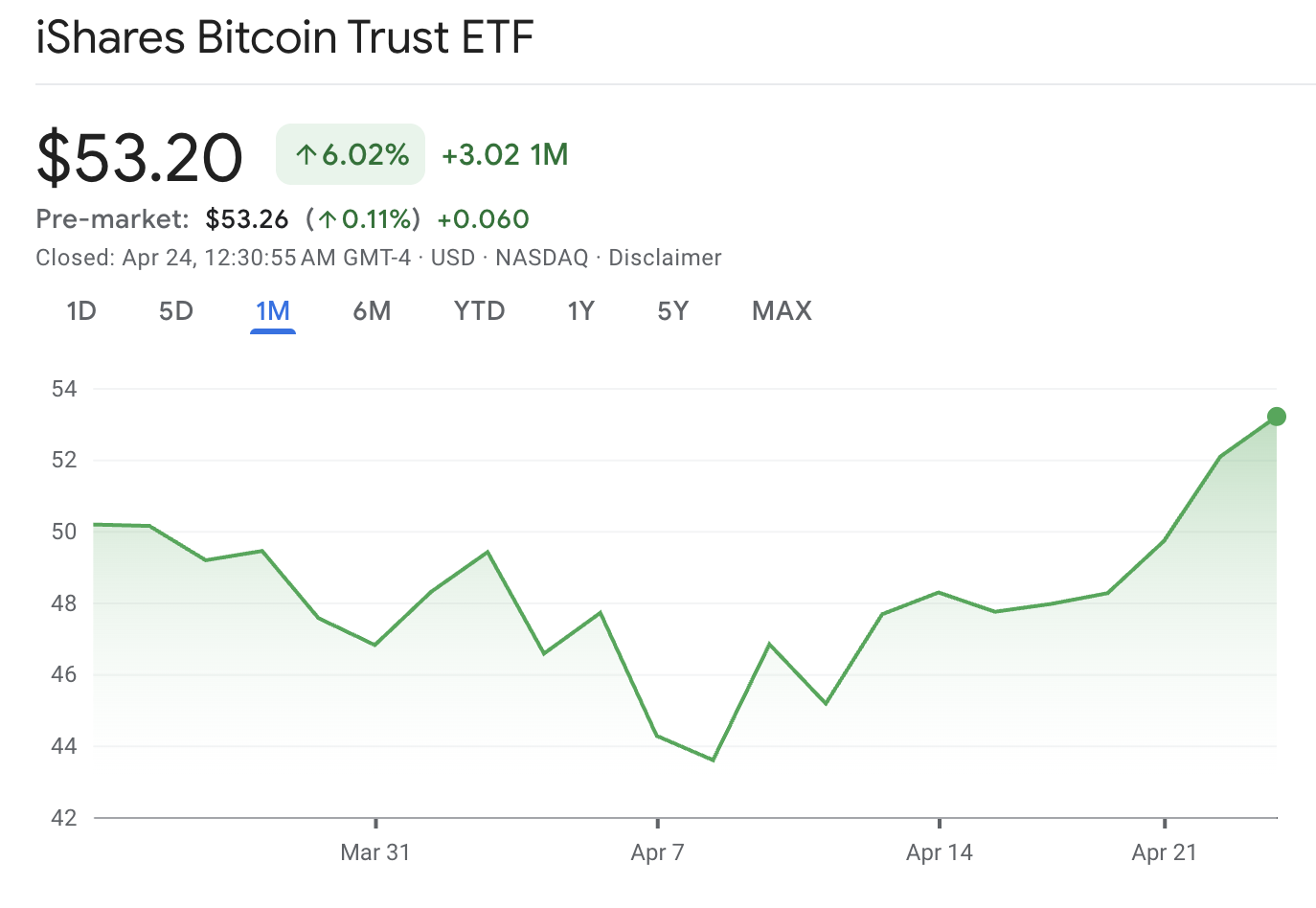1316x908 pixels.
Task: Click the green upward arrow beside 6.02%
Action: click(305, 153)
